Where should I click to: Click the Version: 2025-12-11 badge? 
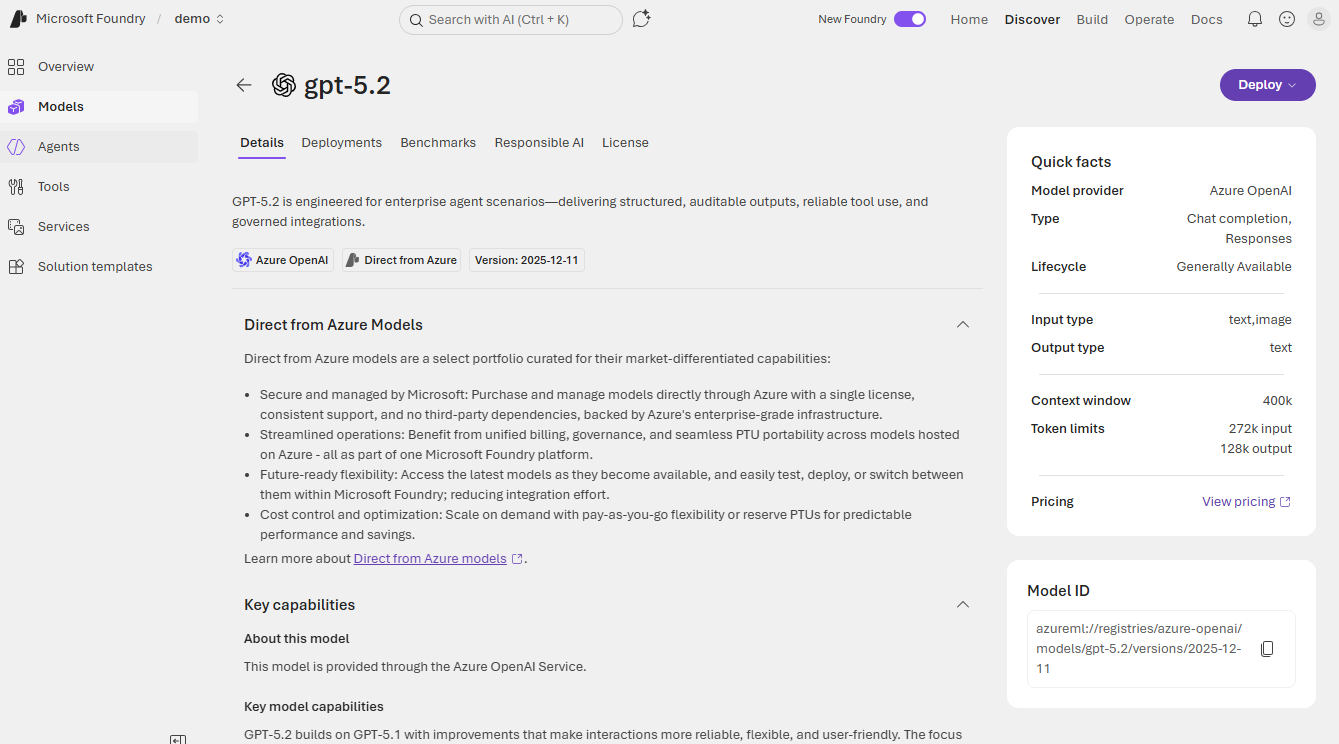(x=527, y=260)
